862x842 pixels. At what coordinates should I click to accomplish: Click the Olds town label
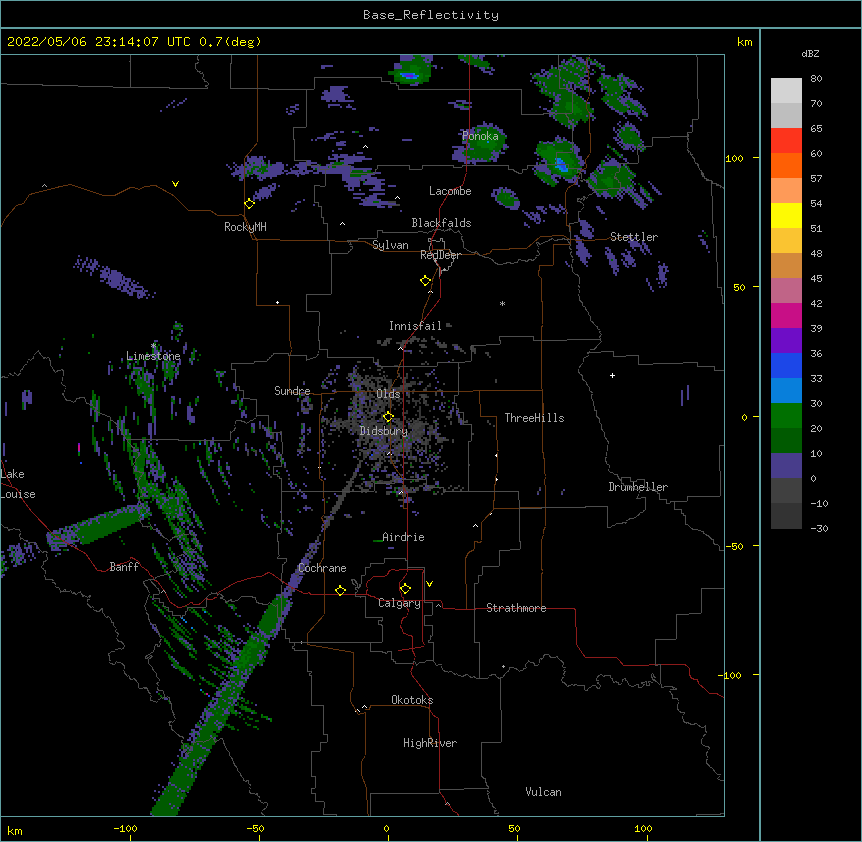[388, 394]
